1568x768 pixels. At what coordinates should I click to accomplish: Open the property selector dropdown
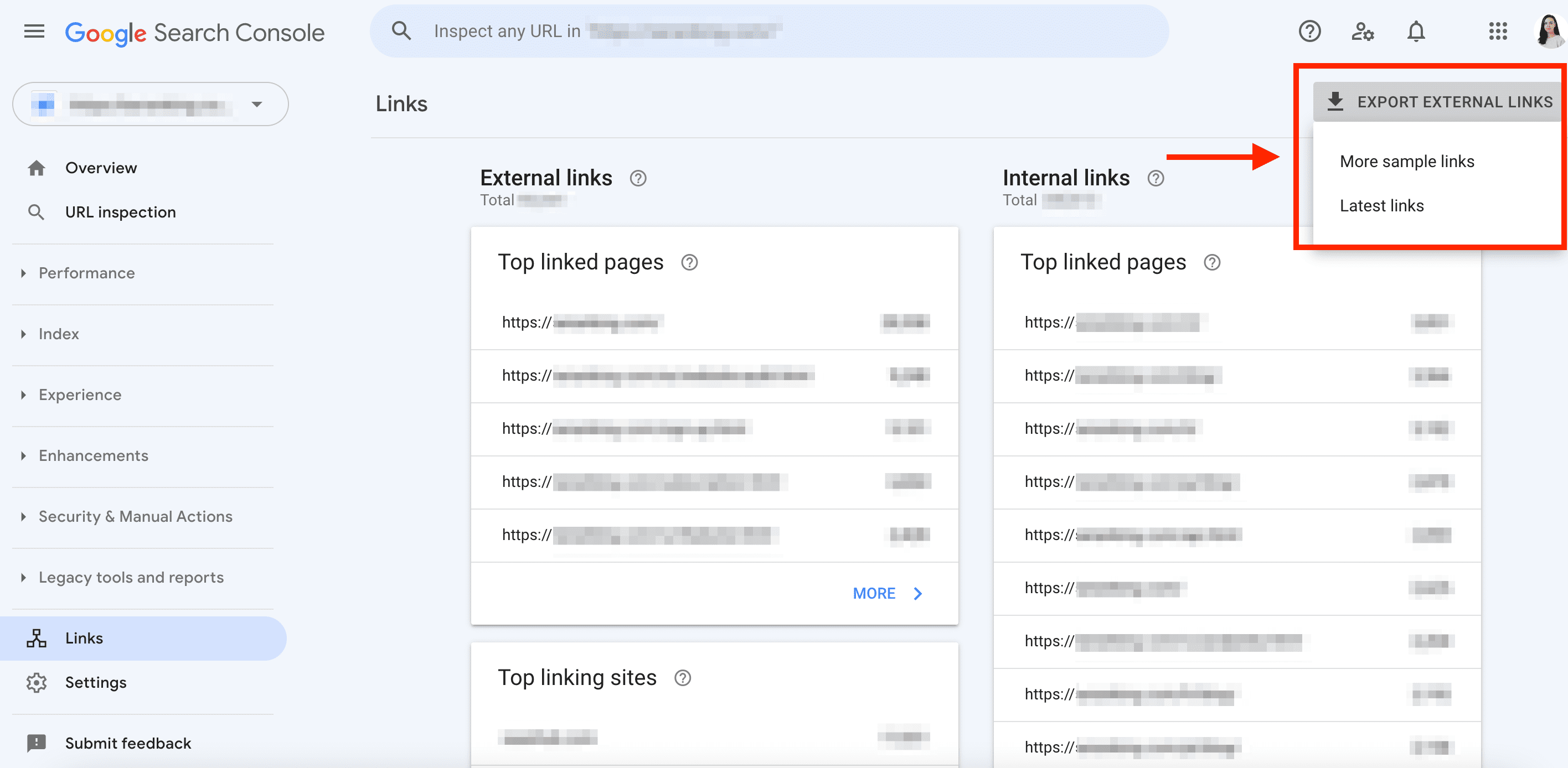(x=151, y=104)
